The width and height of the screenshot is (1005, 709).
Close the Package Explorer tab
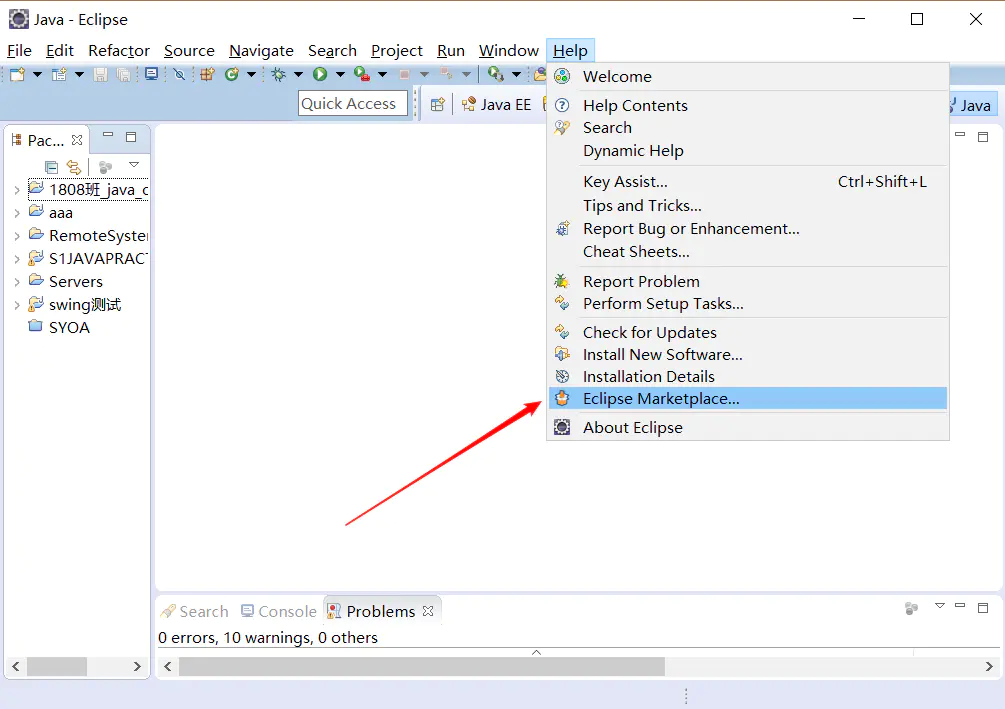(x=77, y=140)
